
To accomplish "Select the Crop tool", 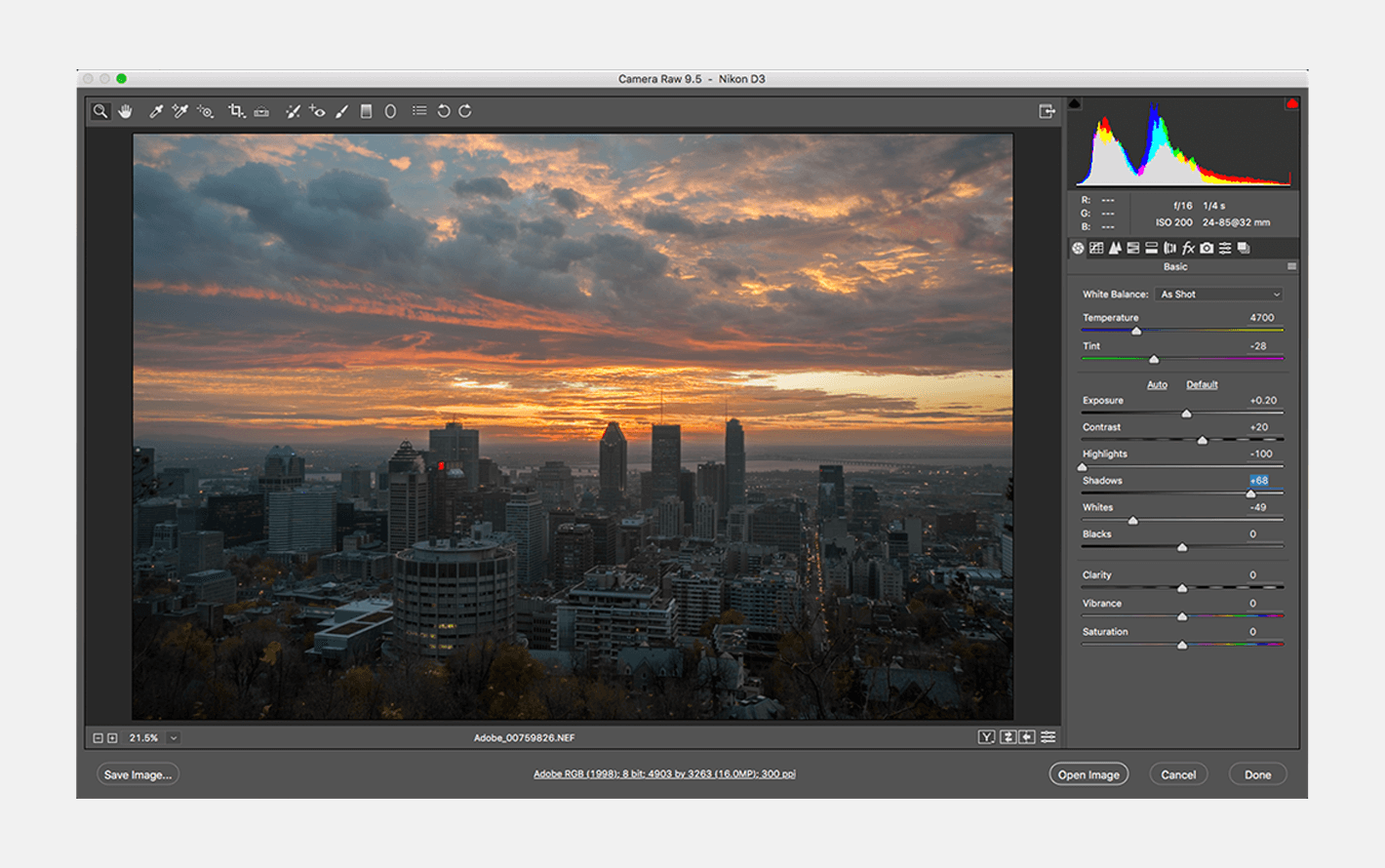I will click(x=235, y=111).
